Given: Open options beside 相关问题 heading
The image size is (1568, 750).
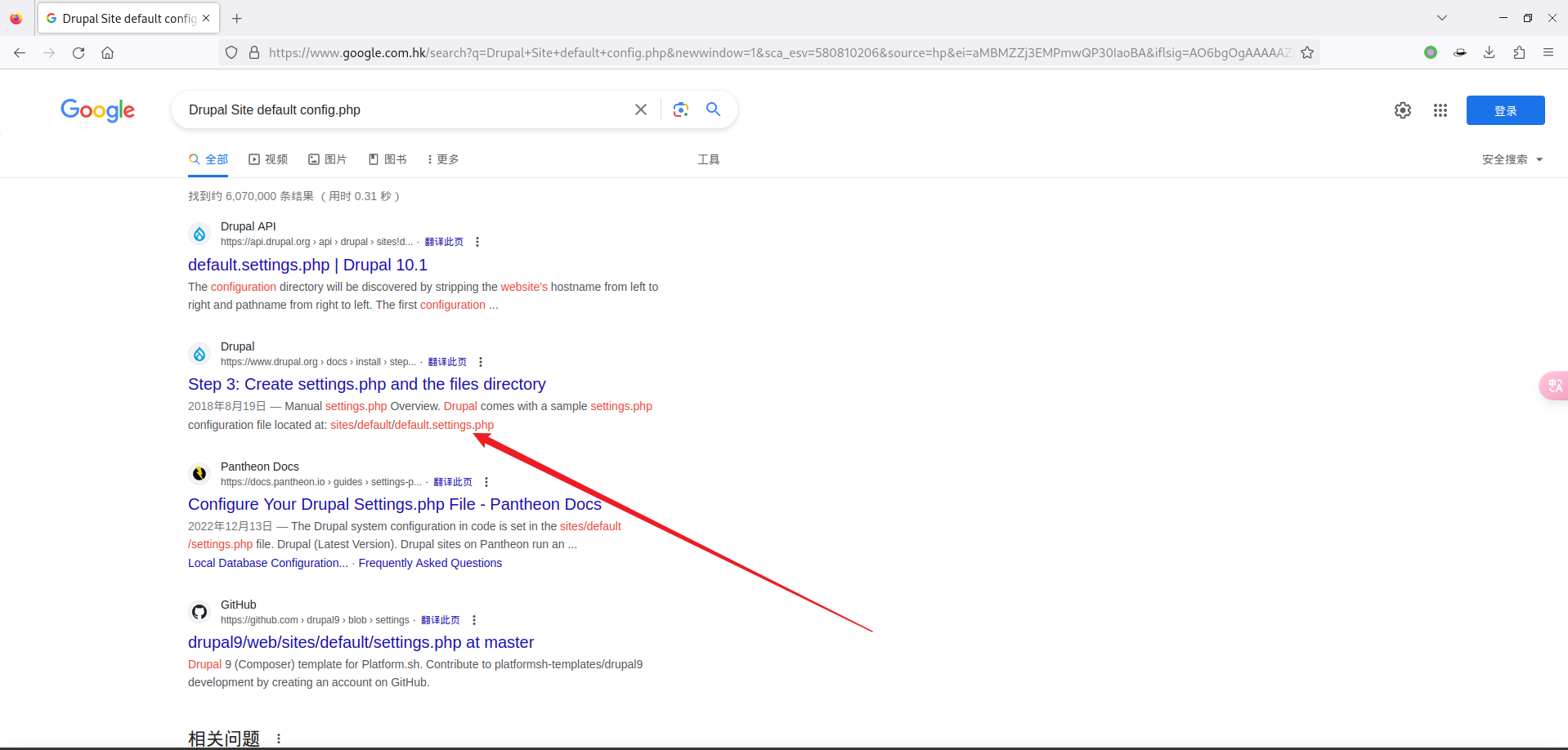Looking at the screenshot, I should click(x=279, y=739).
